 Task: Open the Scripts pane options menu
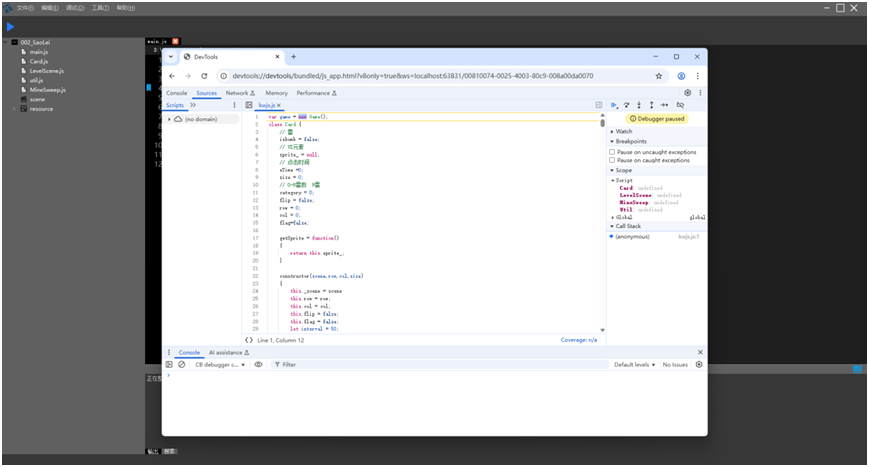(x=234, y=105)
